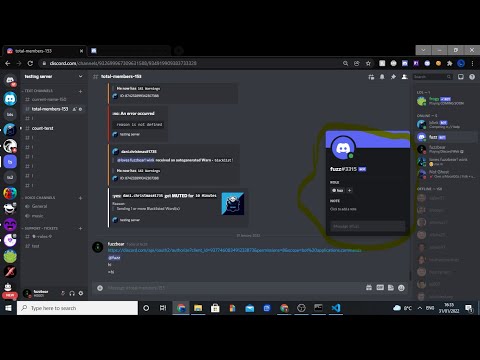The height and width of the screenshot is (360, 480).
Task: Create invite for total-members-153 channel
Action: [x=75, y=109]
